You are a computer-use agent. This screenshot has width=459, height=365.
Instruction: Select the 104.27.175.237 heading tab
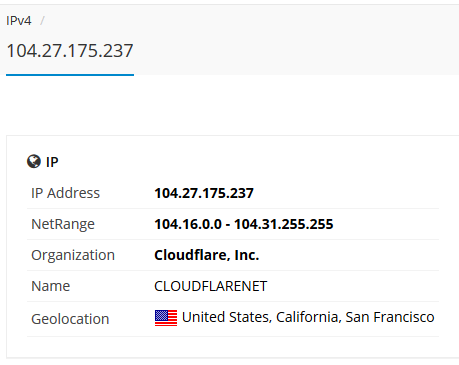pos(70,51)
